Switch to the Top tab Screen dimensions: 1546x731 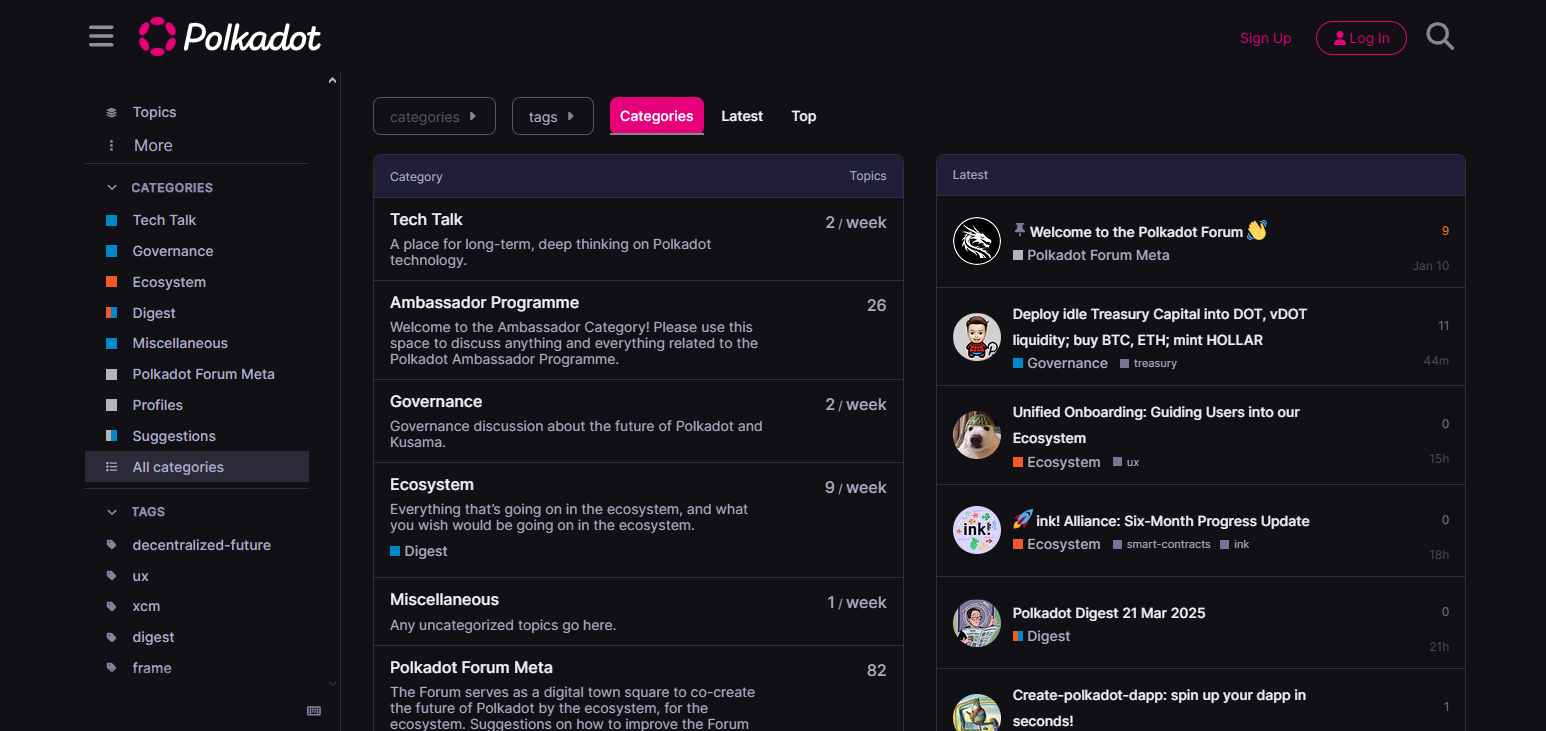(x=804, y=116)
